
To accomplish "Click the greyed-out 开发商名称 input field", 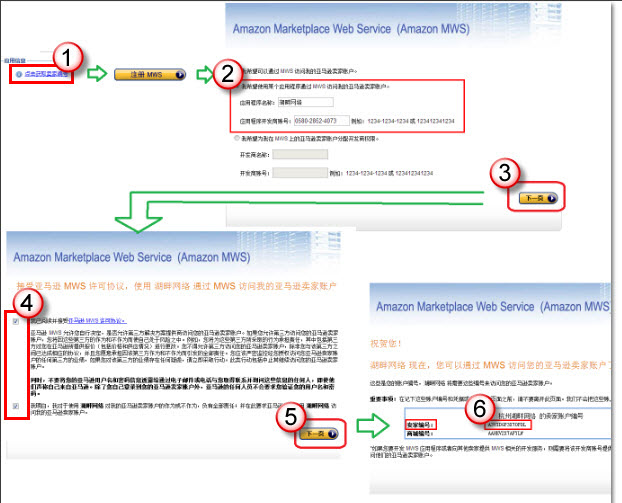I will click(x=300, y=154).
